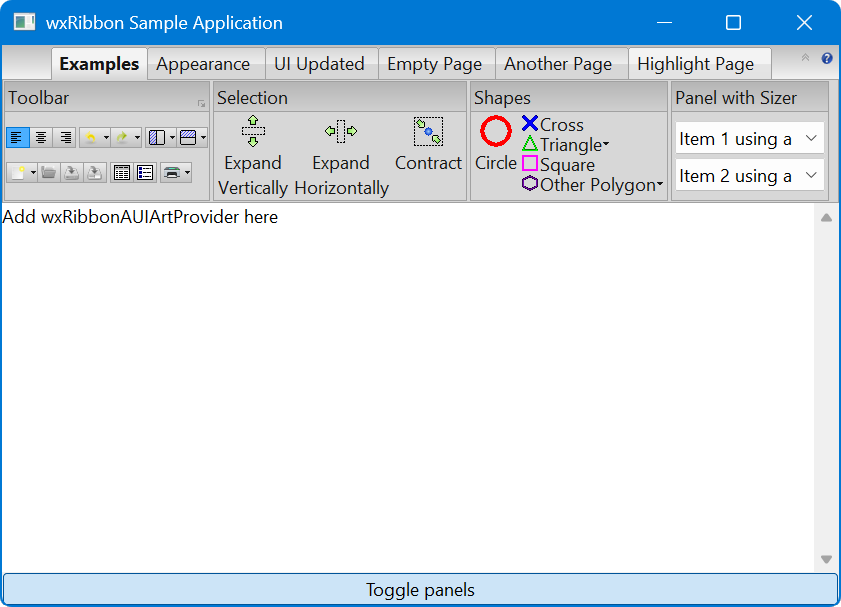Open the Highlight Page tab
Screen dimensions: 841x607
(x=695, y=64)
